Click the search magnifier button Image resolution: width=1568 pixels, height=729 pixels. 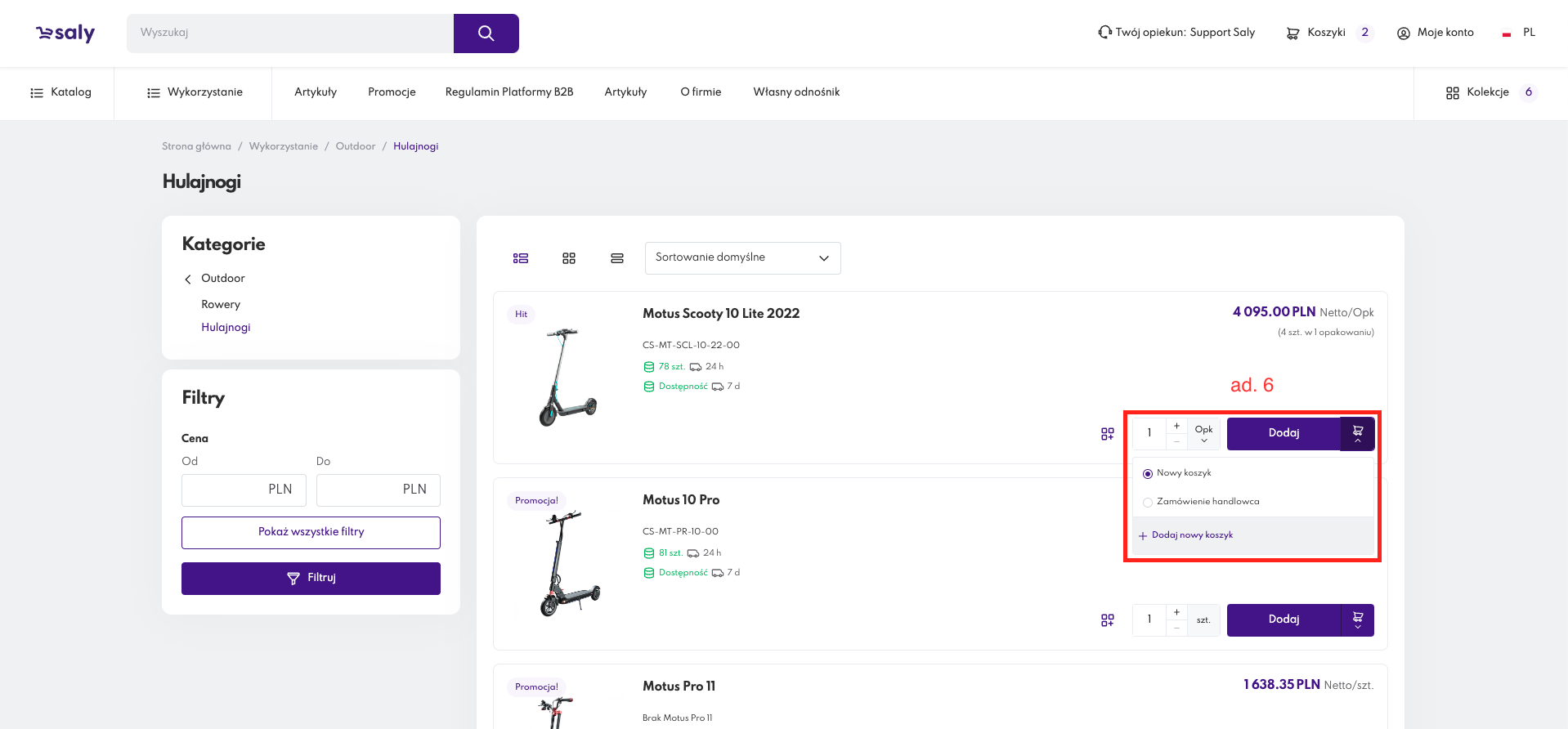(486, 34)
